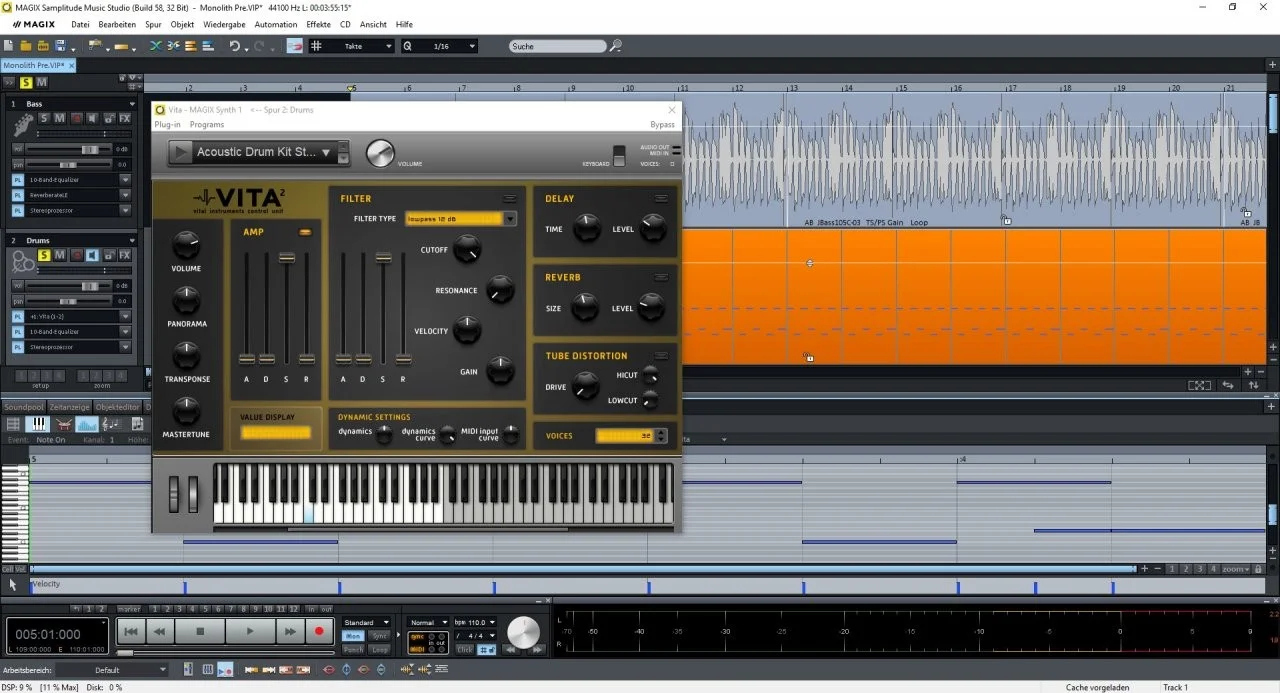Click the musical notation score icon
This screenshot has width=1280, height=693.
click(111, 424)
